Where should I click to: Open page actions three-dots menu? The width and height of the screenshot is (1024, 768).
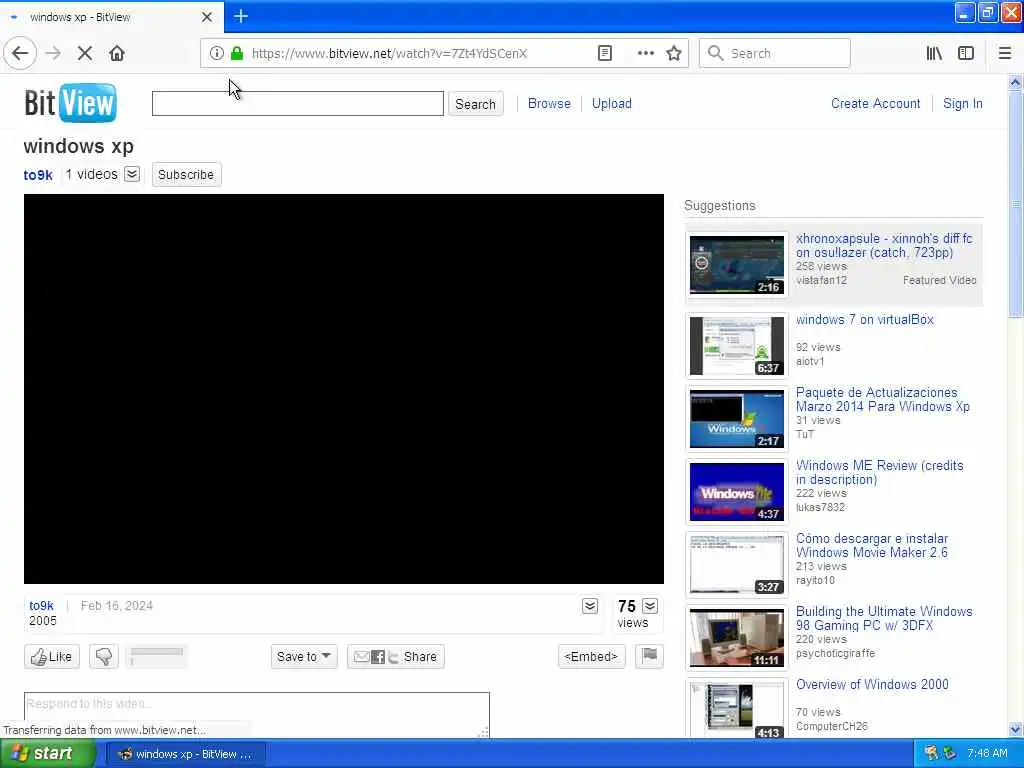tap(645, 54)
